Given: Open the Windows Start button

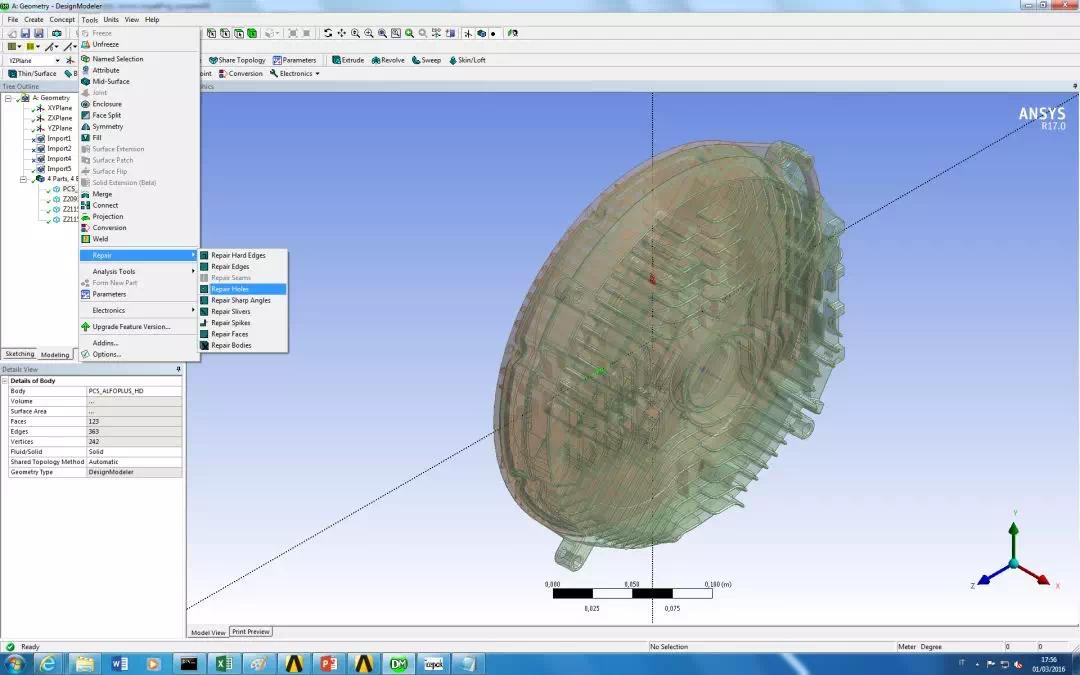Looking at the screenshot, I should coord(14,663).
